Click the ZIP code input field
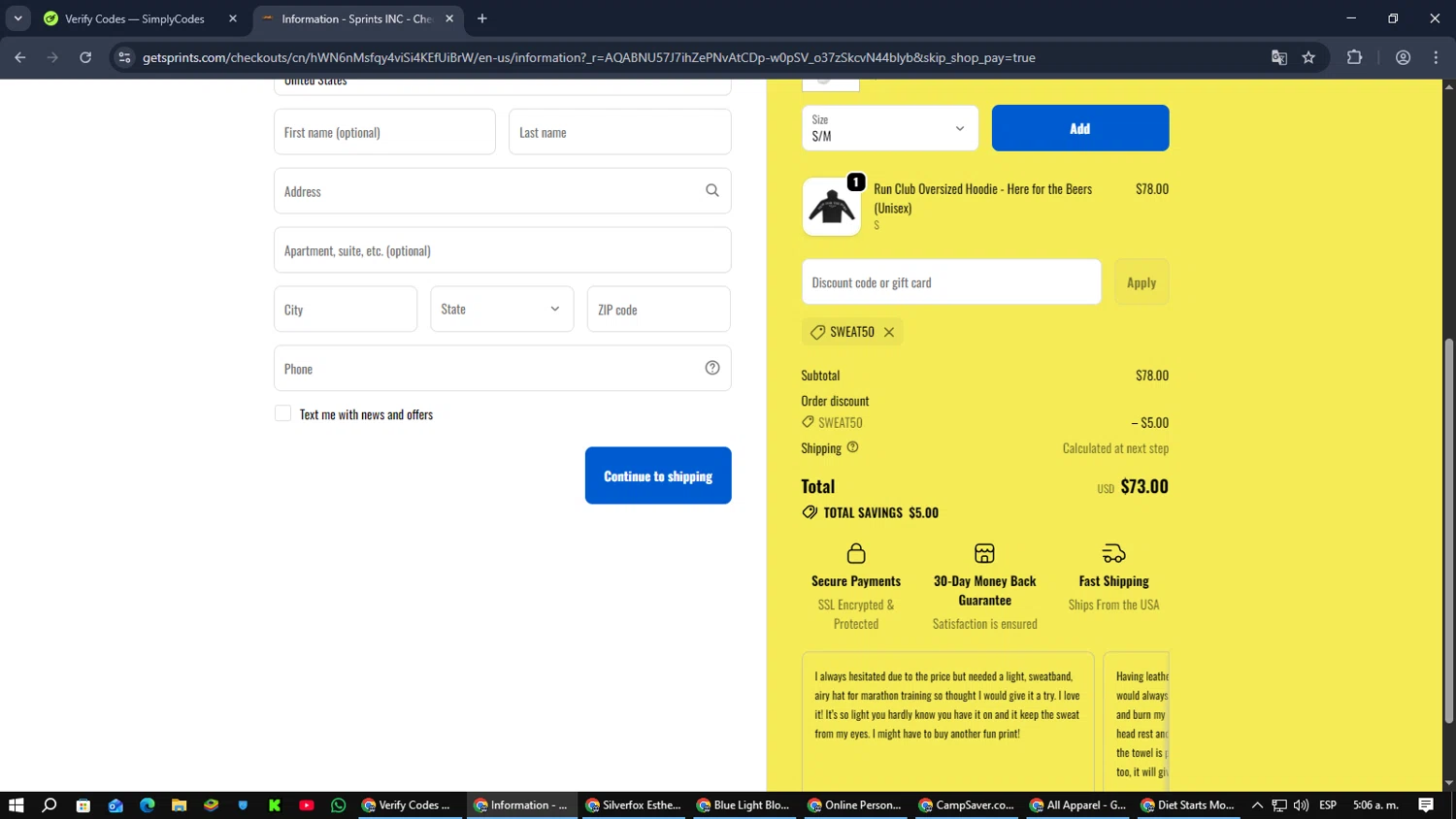1456x819 pixels. pos(659,310)
